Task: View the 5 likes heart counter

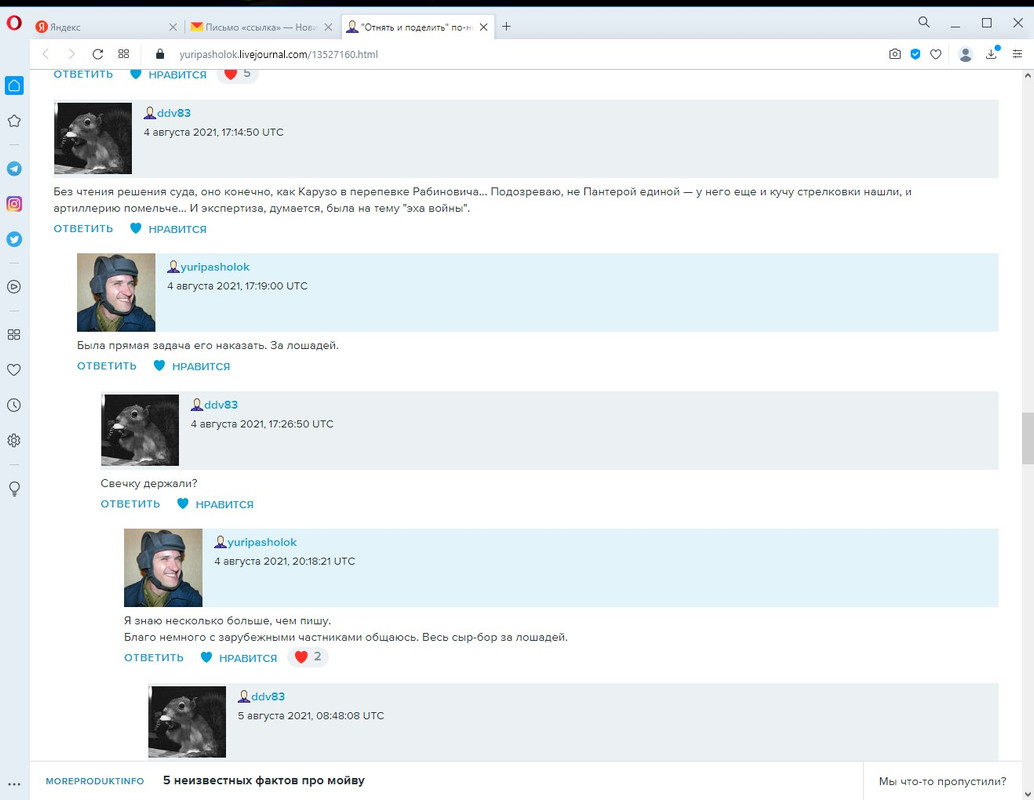Action: [237, 74]
